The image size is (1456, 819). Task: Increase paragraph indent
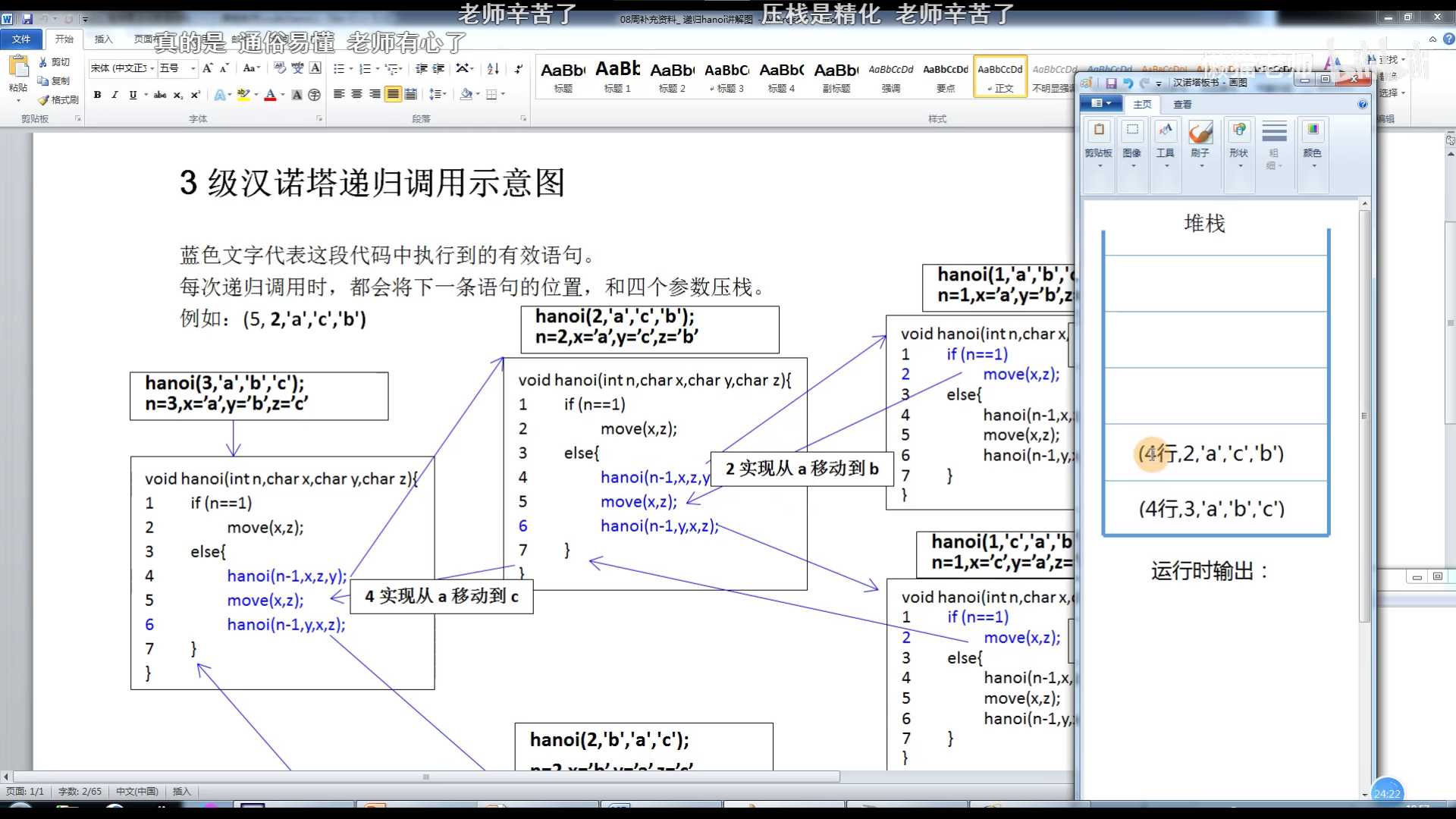click(439, 69)
